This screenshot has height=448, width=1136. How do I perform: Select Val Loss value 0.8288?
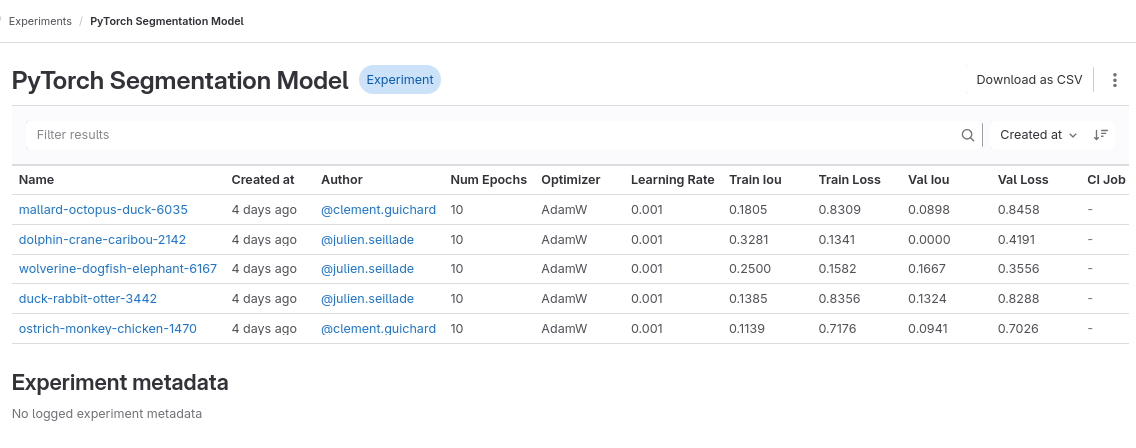pyautogui.click(x=1018, y=299)
